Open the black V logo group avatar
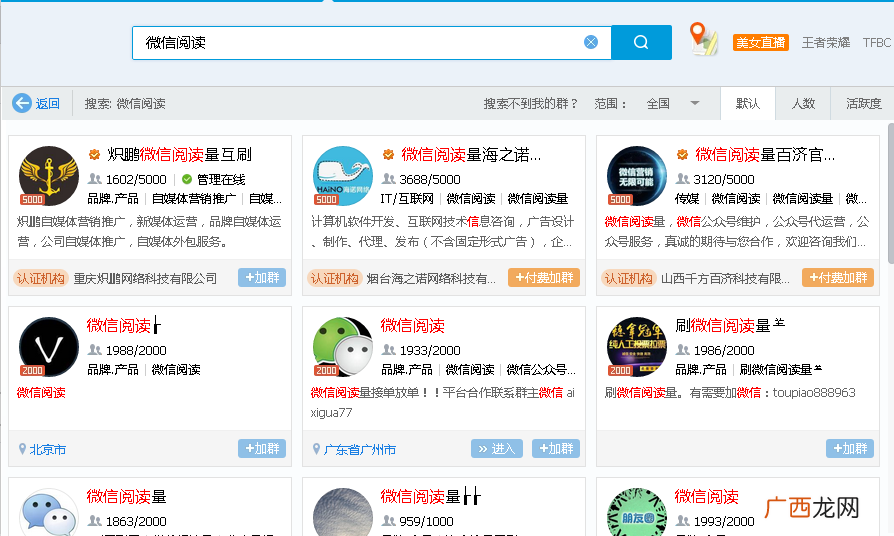Viewport: 894px width, 536px height. point(49,347)
